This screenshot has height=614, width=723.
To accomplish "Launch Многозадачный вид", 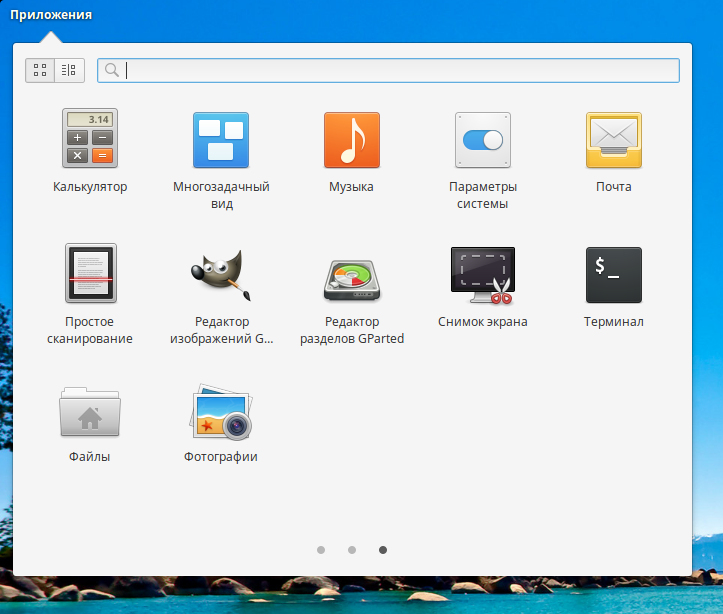I will click(221, 139).
